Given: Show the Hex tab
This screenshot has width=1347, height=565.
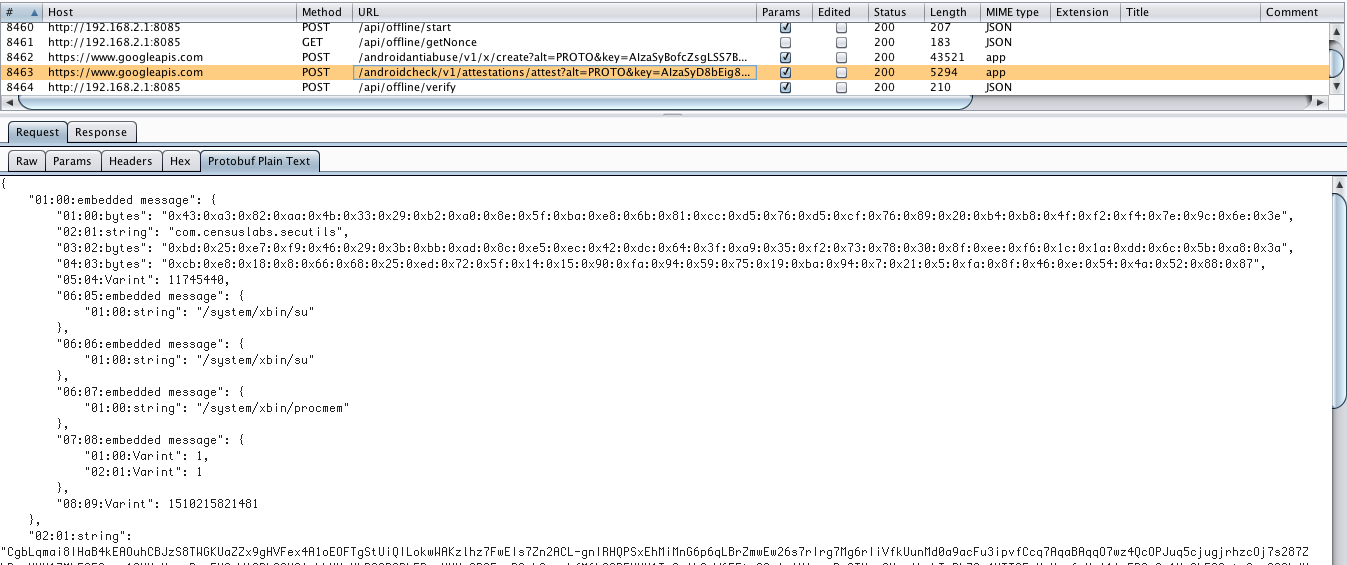Looking at the screenshot, I should (180, 161).
